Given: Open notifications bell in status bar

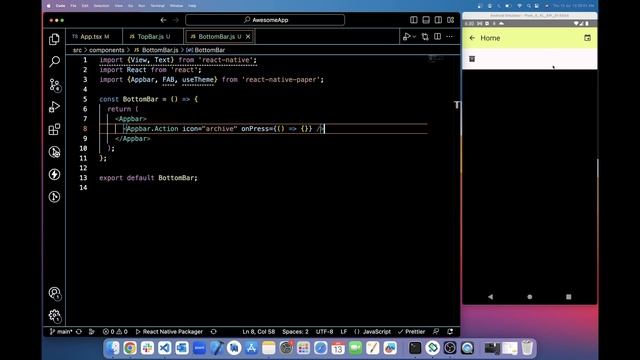Looking at the screenshot, I should (x=450, y=331).
